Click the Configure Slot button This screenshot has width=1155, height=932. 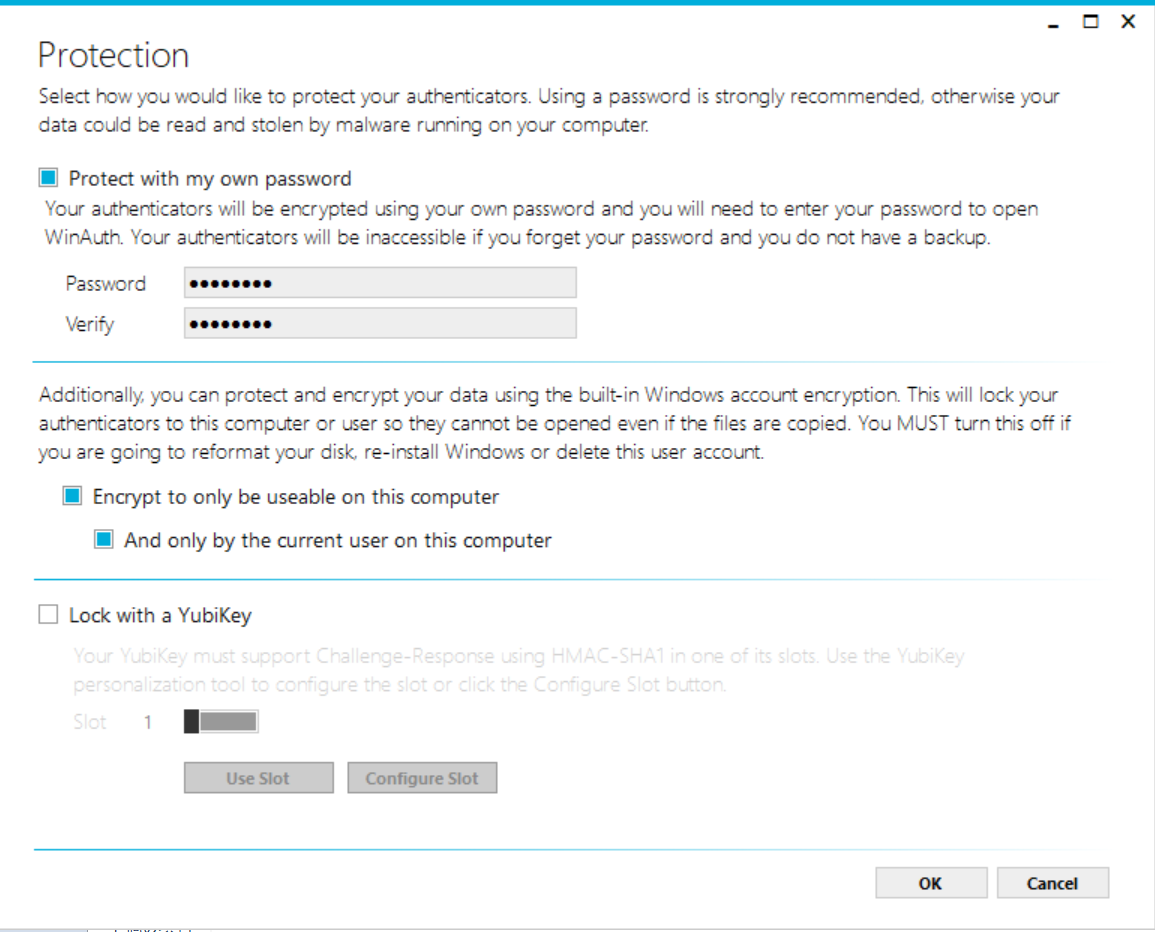click(x=421, y=777)
